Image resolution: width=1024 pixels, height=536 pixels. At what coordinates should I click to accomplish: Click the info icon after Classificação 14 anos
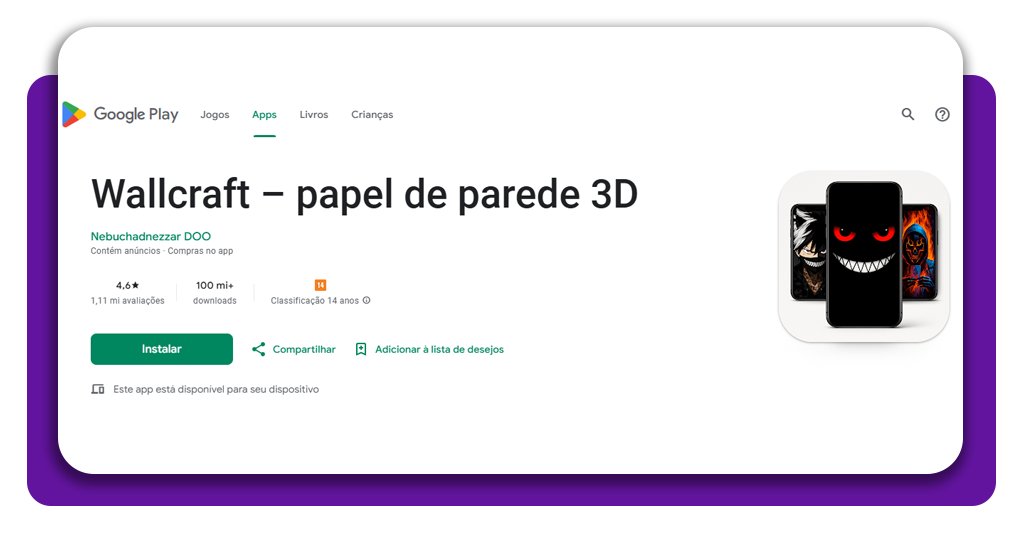(366, 300)
